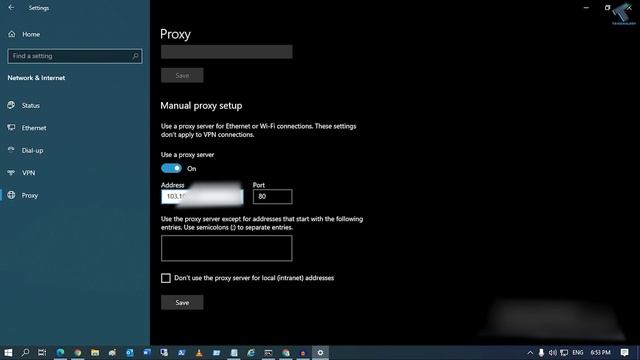This screenshot has width=640, height=360.
Task: Check Don't use proxy for local addresses
Action: (x=166, y=278)
